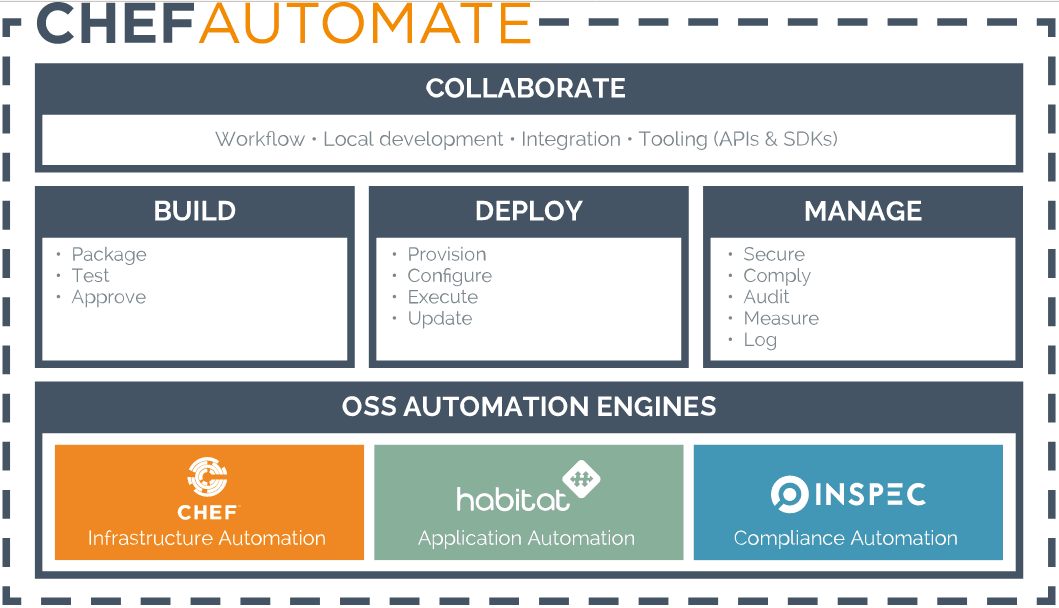
Task: Click Update in the Deploy list
Action: point(440,318)
